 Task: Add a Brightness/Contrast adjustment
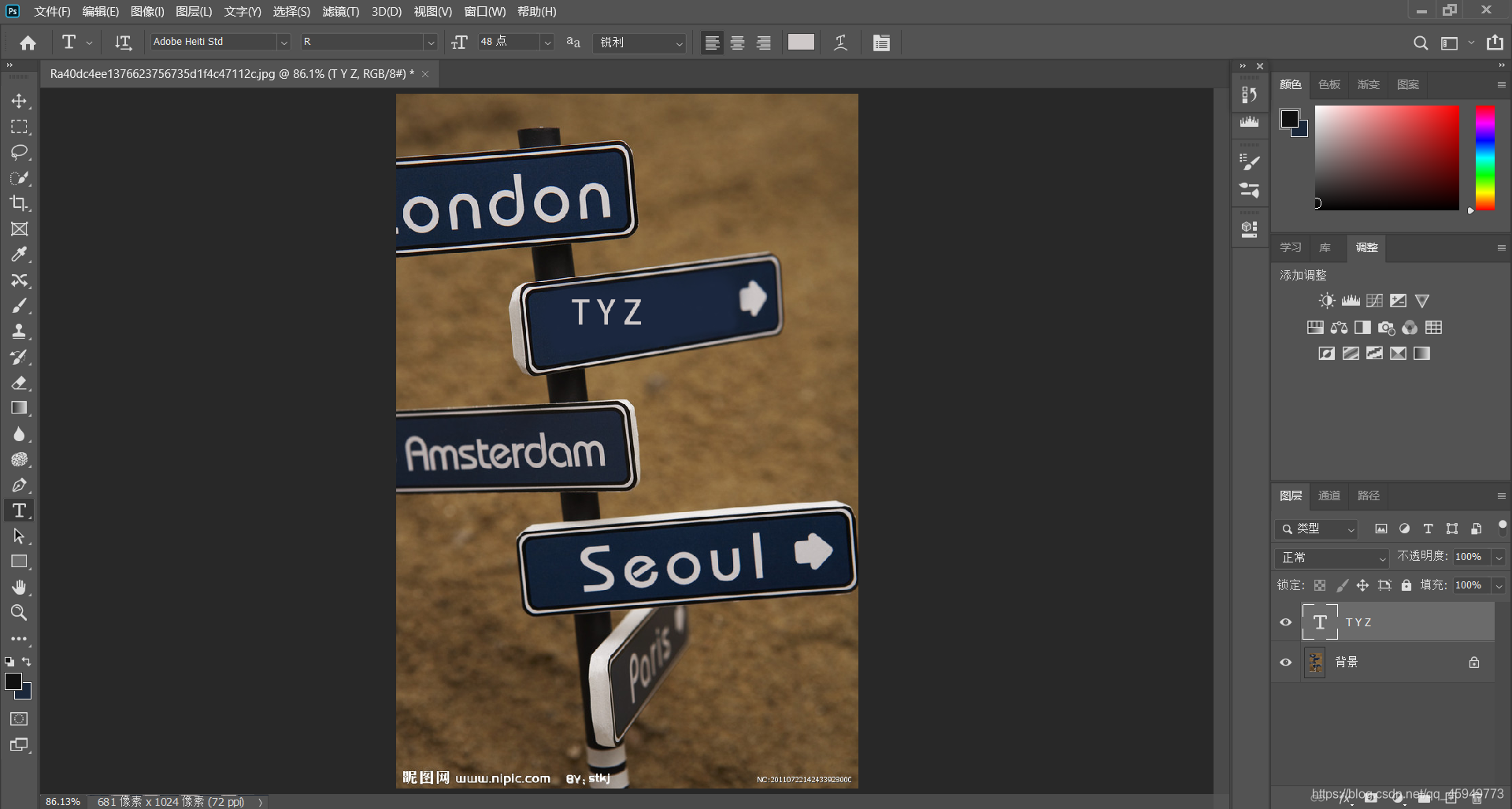pyautogui.click(x=1327, y=301)
